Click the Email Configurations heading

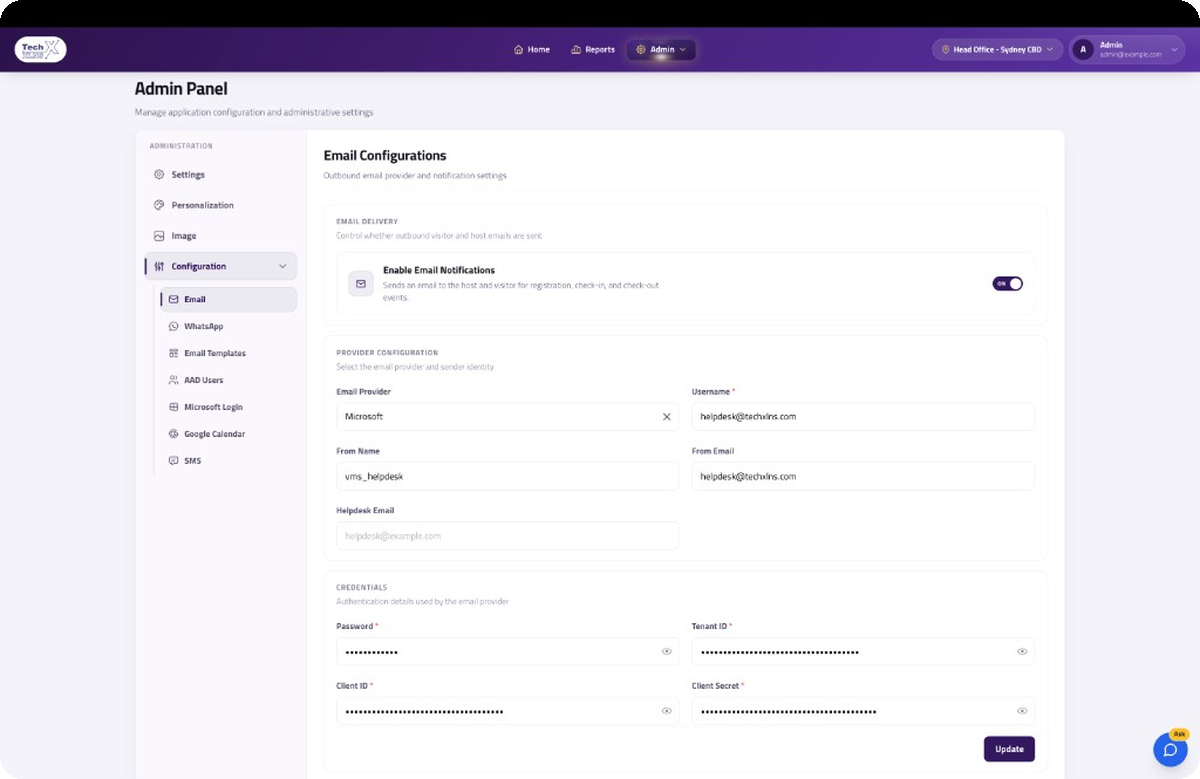385,156
